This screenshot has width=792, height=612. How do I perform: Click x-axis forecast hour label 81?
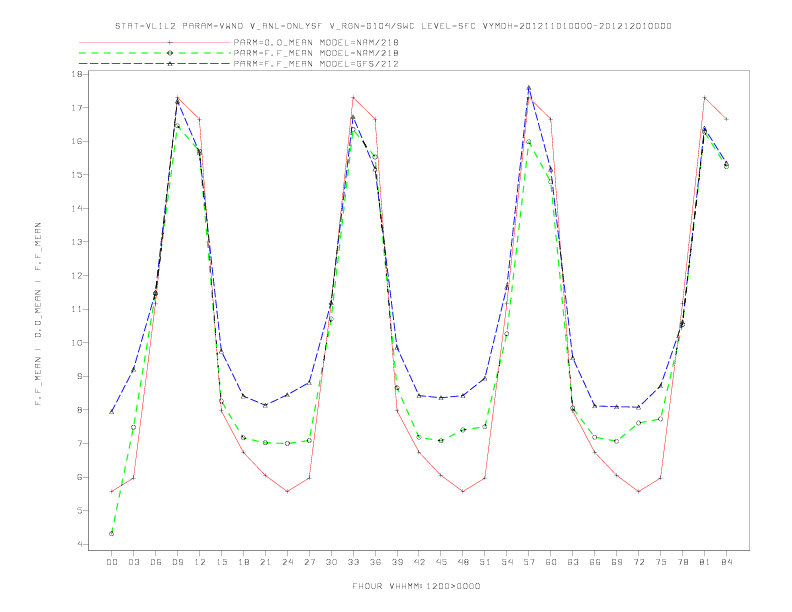click(x=705, y=562)
